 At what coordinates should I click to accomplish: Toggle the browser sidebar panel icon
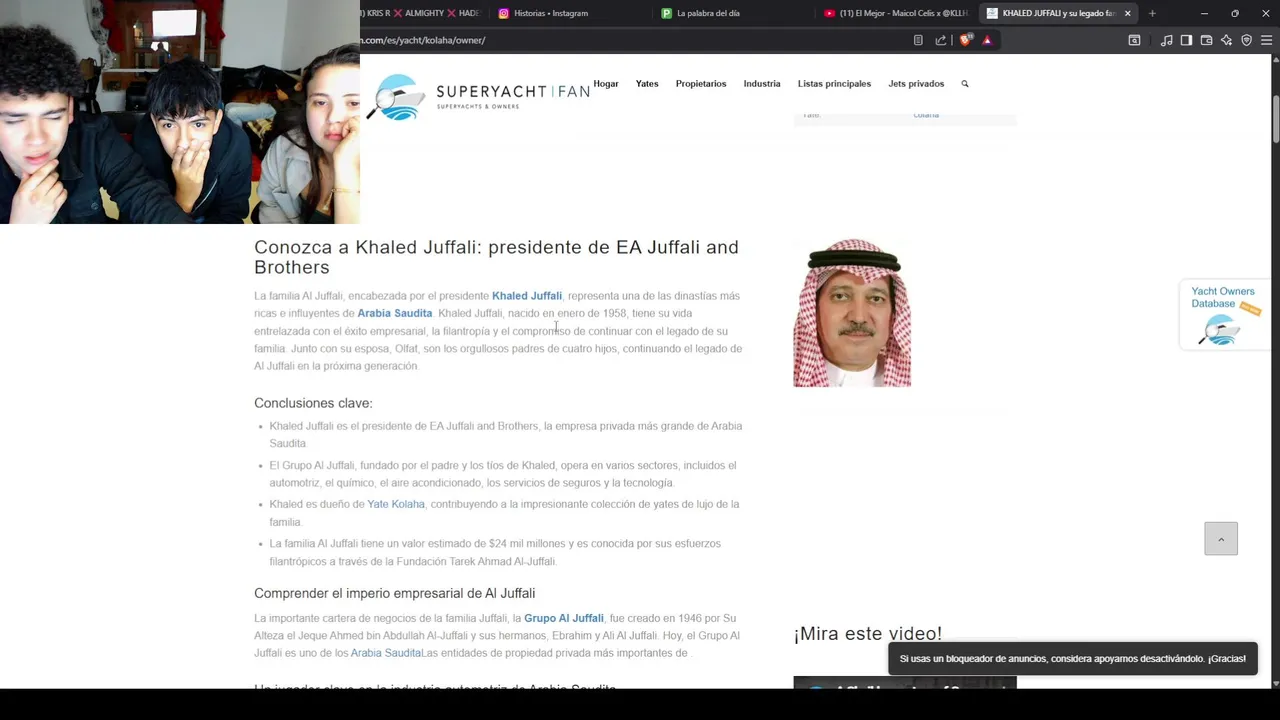pos(1186,40)
